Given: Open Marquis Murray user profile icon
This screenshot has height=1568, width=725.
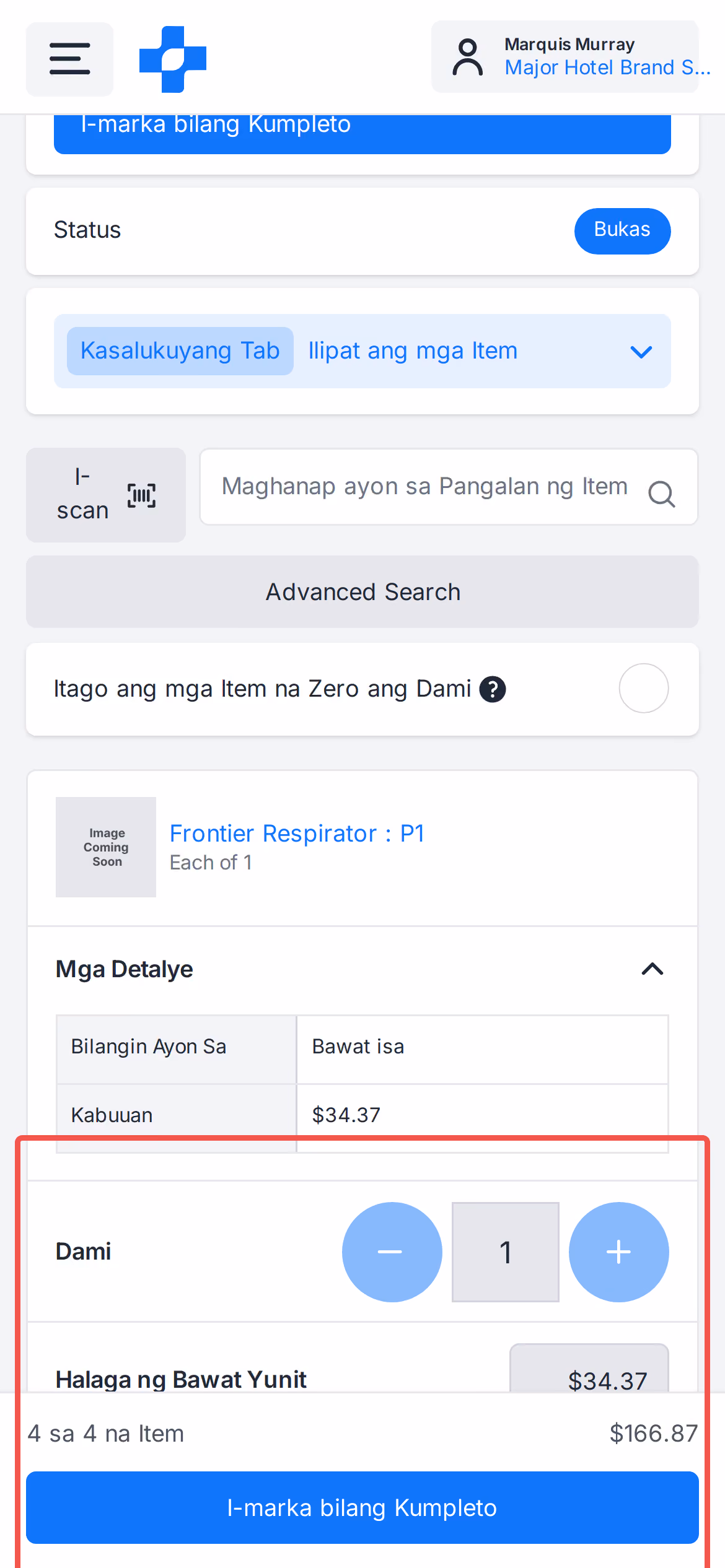Looking at the screenshot, I should tap(468, 57).
